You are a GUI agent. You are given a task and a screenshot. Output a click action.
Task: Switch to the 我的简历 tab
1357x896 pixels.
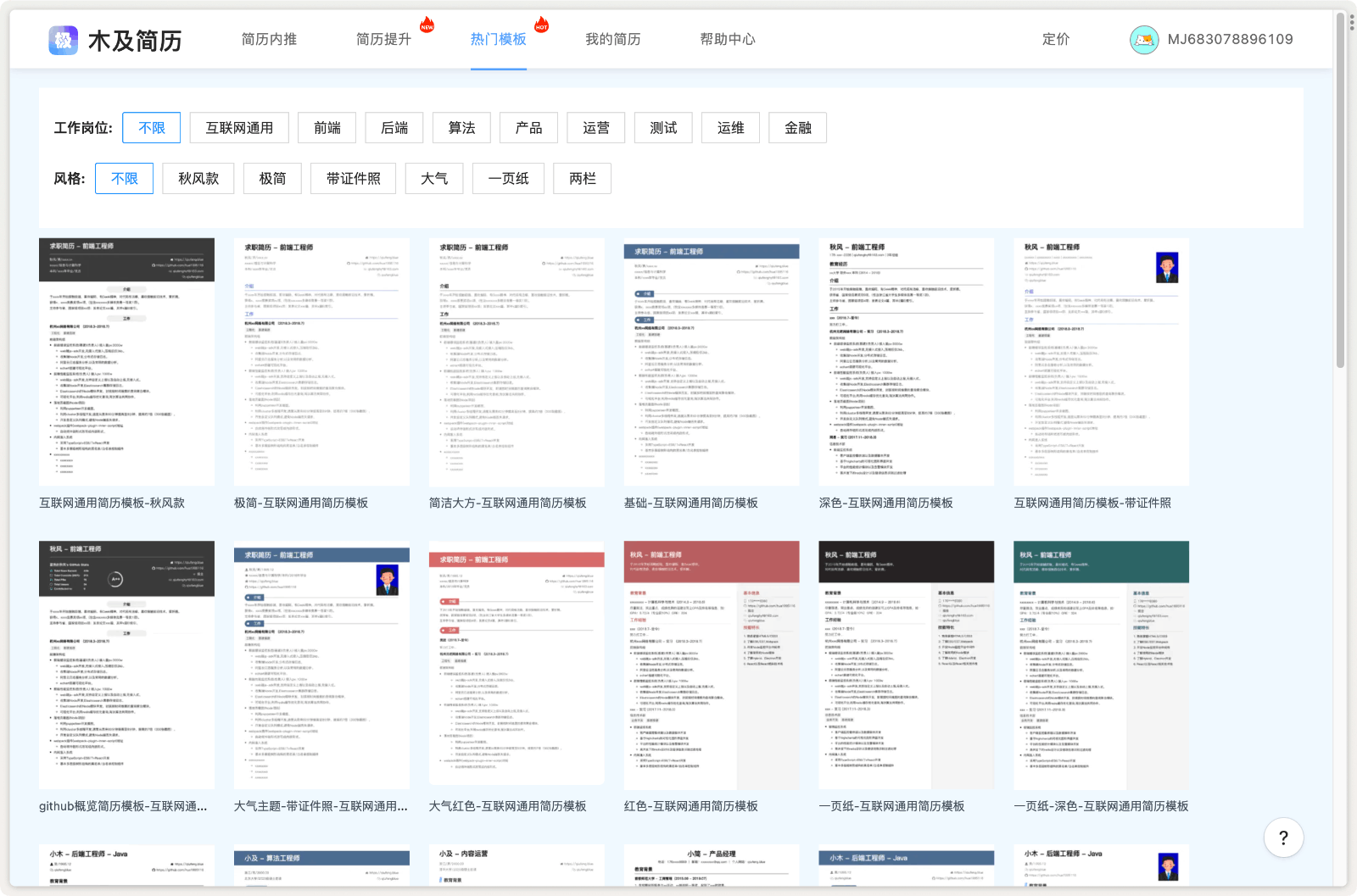click(612, 40)
